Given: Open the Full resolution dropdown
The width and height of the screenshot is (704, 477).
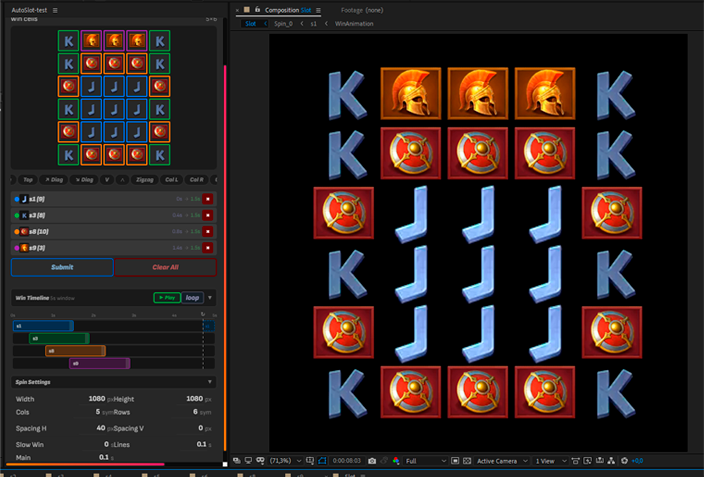Looking at the screenshot, I should pos(425,461).
